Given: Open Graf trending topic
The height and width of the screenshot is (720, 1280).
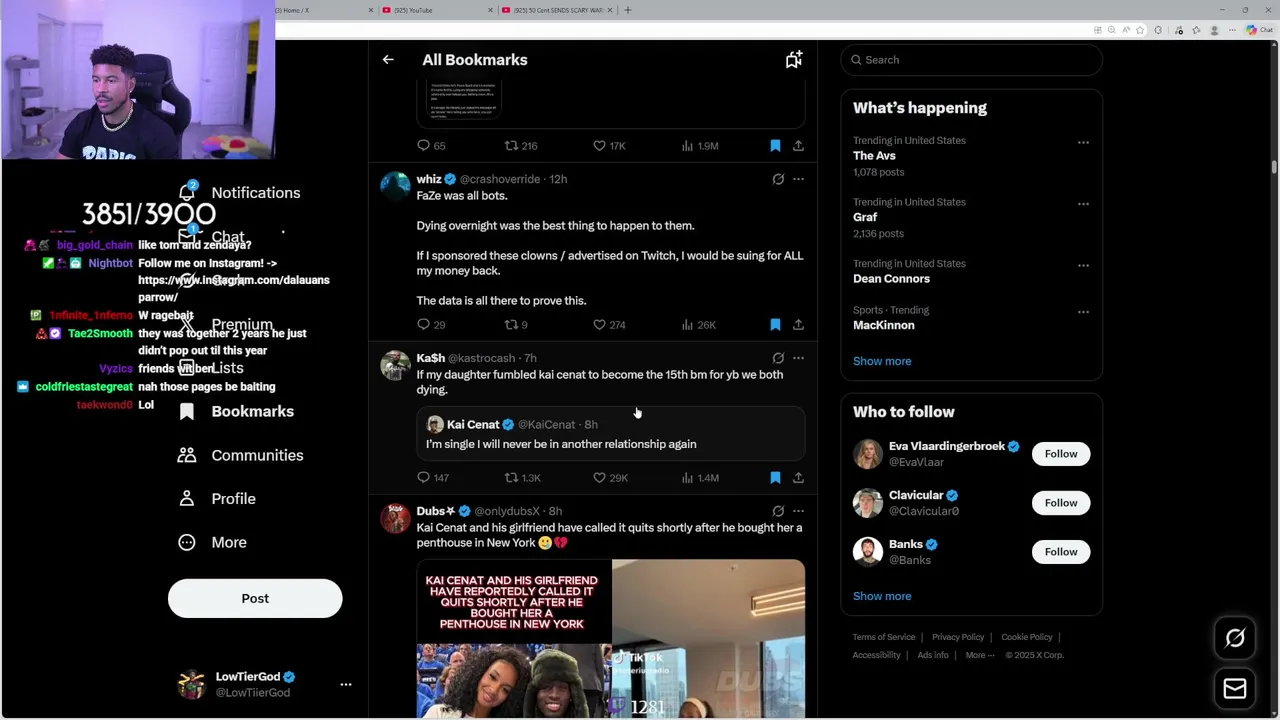Looking at the screenshot, I should tap(865, 217).
